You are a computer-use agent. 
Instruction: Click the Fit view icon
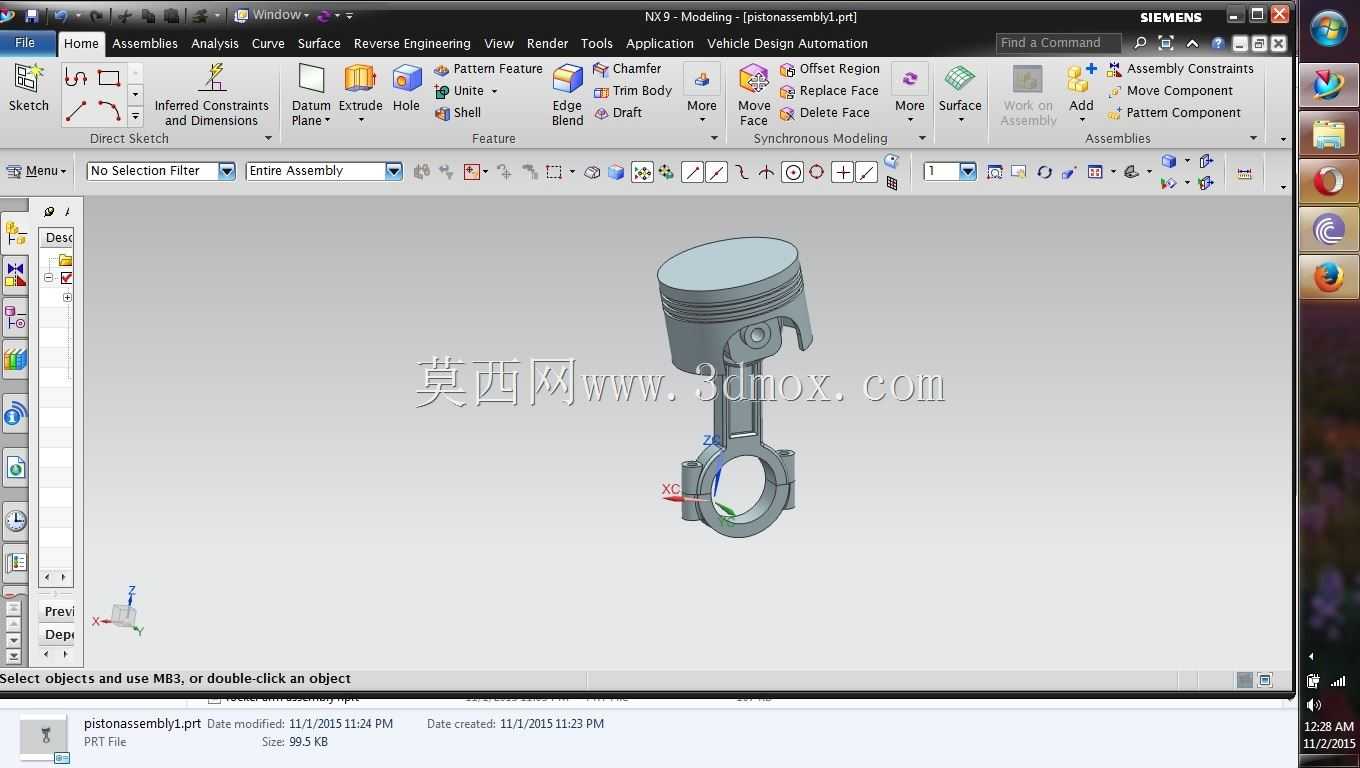994,172
